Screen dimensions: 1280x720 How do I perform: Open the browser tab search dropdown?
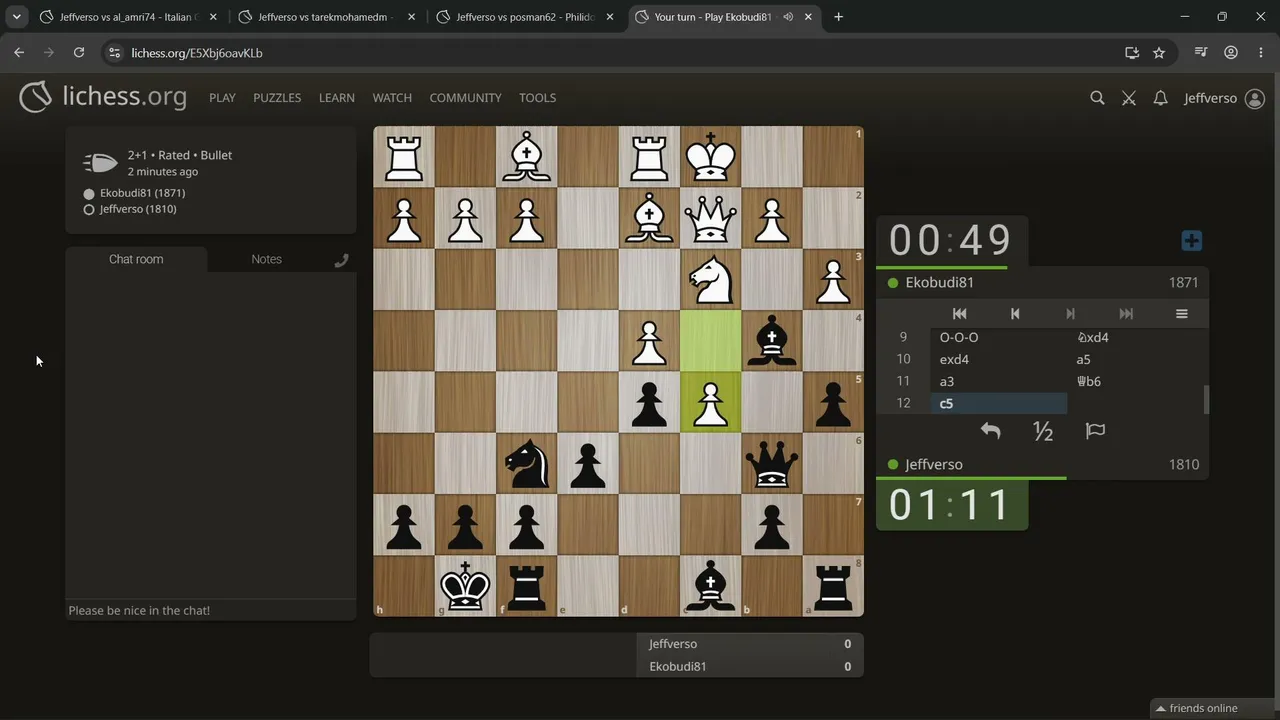[17, 17]
